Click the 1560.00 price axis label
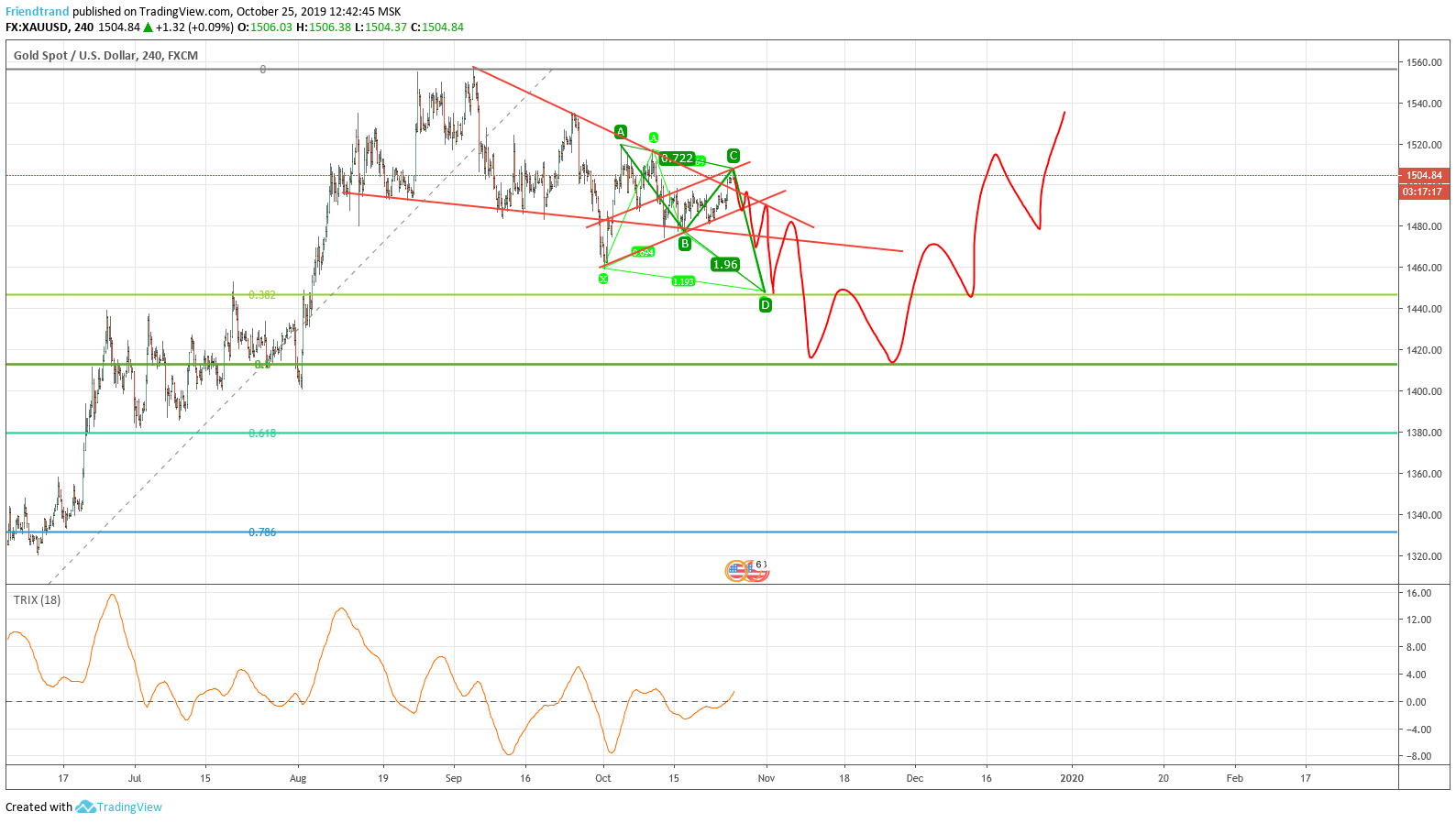The height and width of the screenshot is (823, 1456). (x=1425, y=63)
